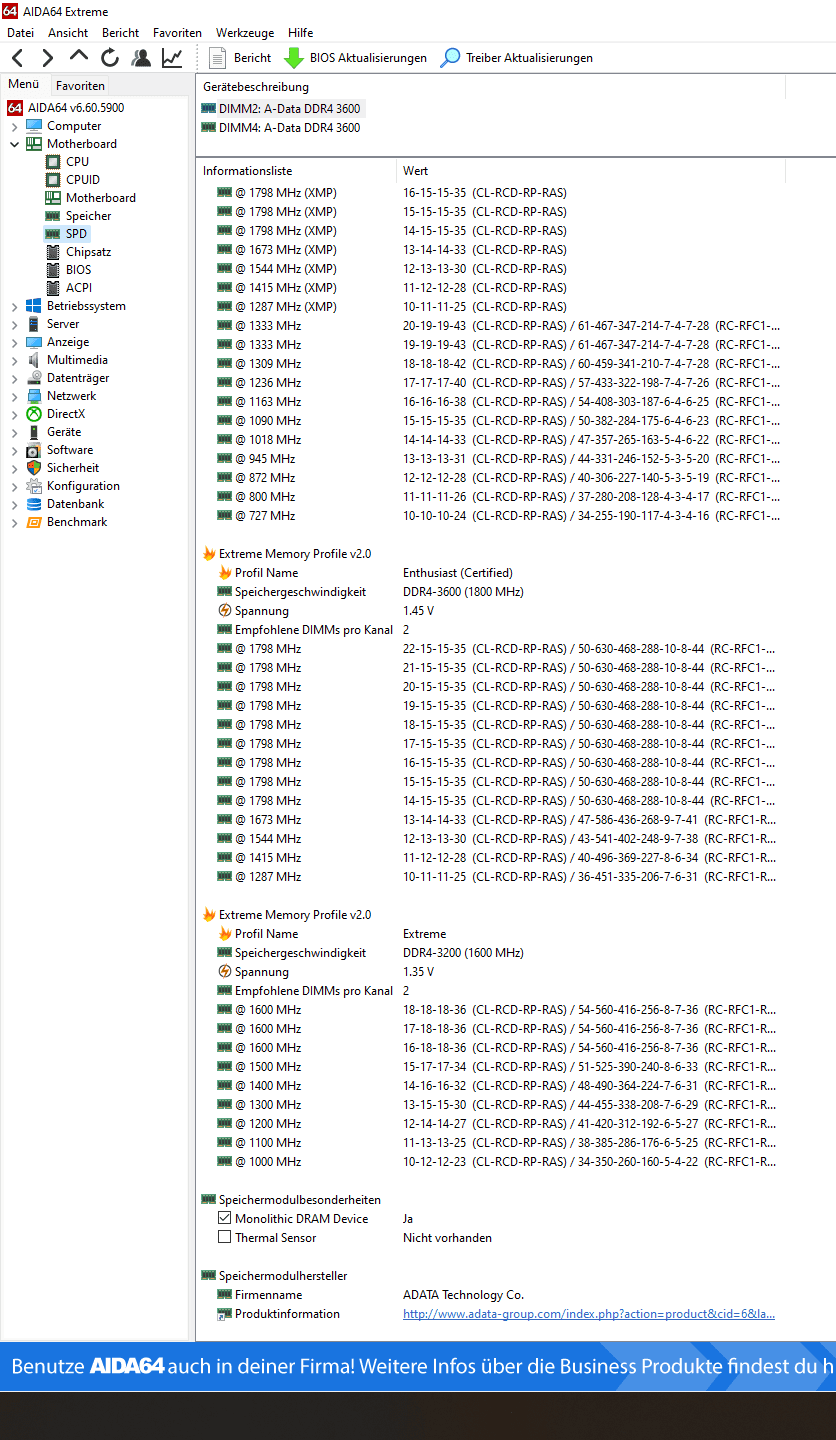Open the Datei menu
The height and width of the screenshot is (1440, 836).
20,33
